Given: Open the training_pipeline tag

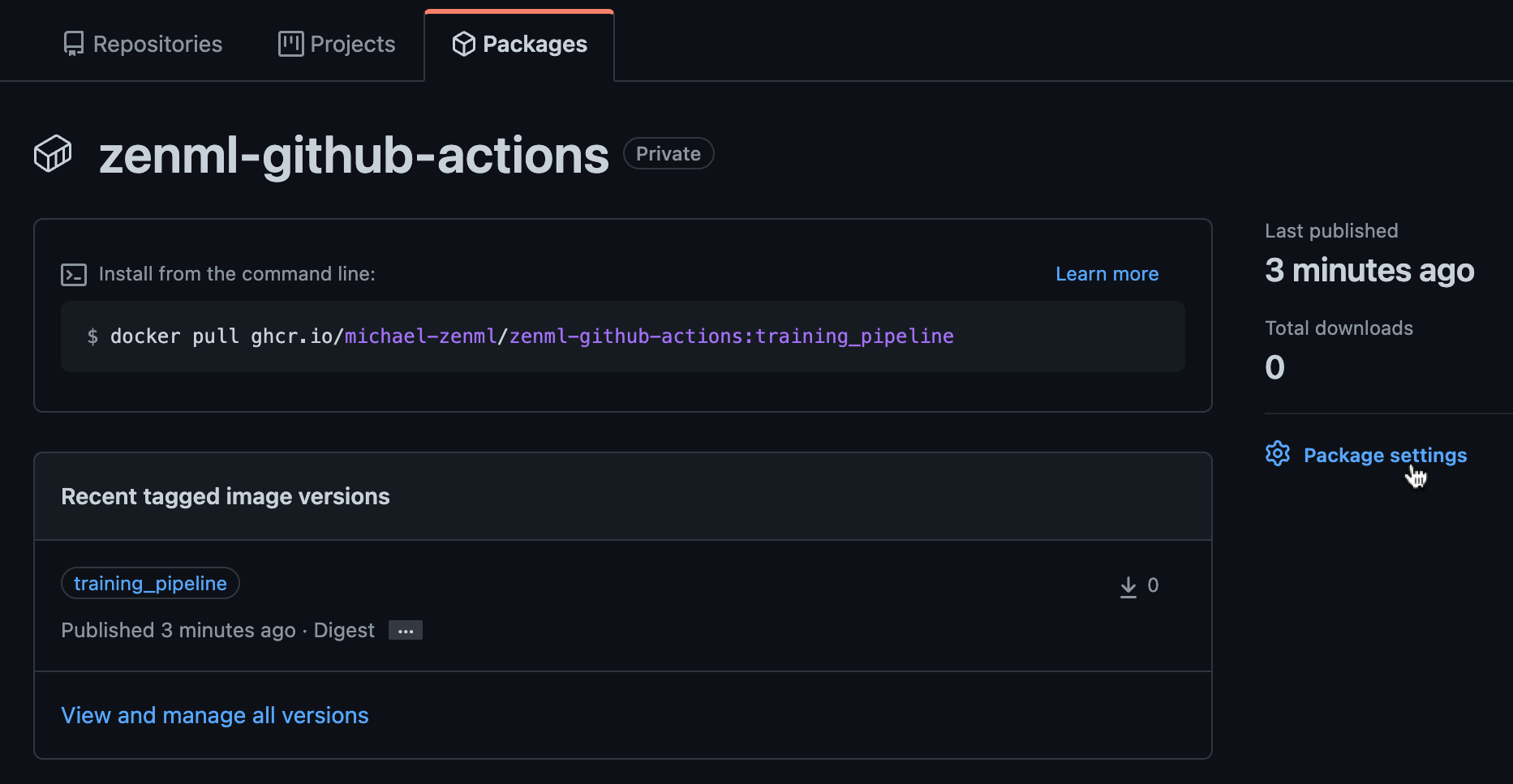Looking at the screenshot, I should (150, 584).
